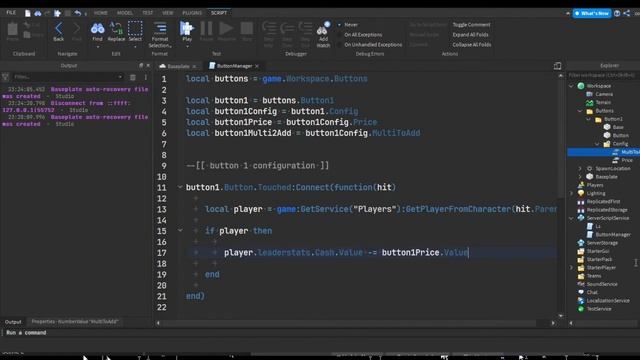
Task: Switch to the VIEW ribbon tab
Action: pos(168,13)
